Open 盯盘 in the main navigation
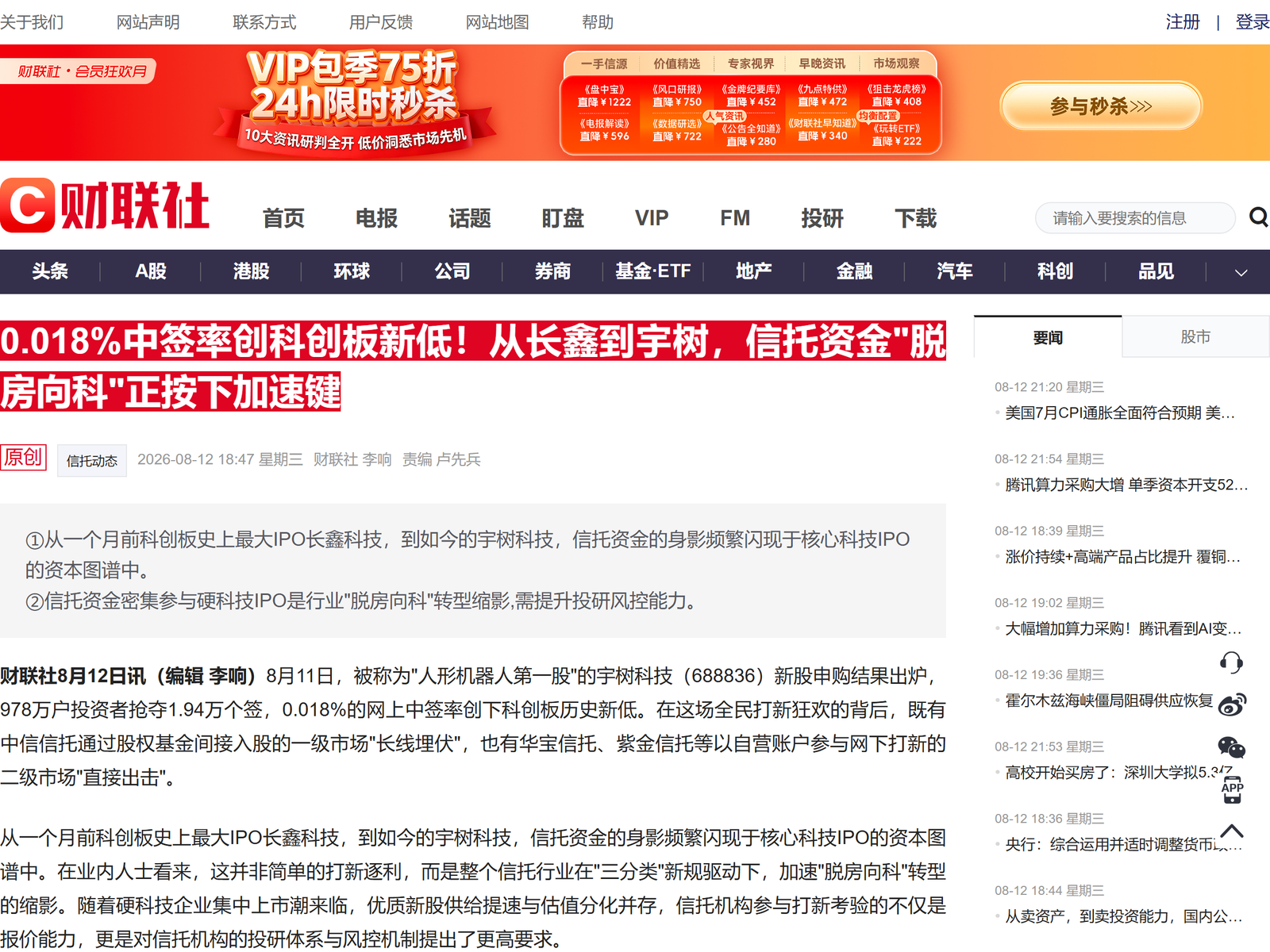Image resolution: width=1270 pixels, height=952 pixels. coord(563,218)
